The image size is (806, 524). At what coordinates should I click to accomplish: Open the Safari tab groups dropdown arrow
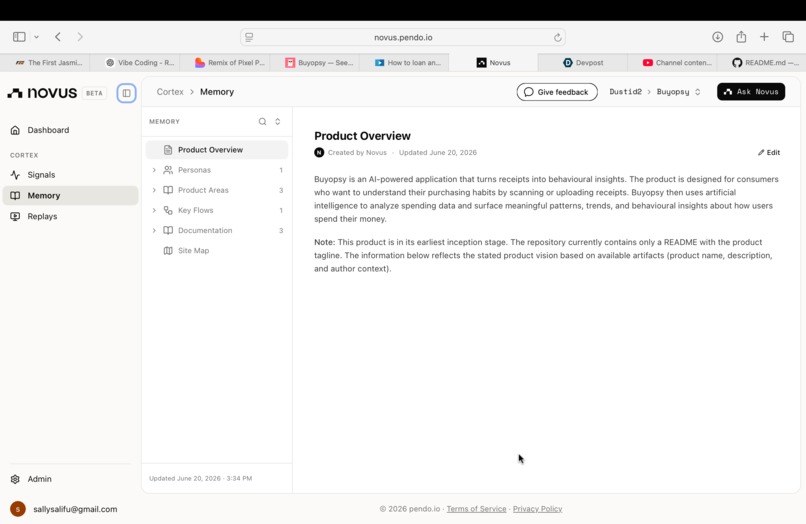click(36, 37)
